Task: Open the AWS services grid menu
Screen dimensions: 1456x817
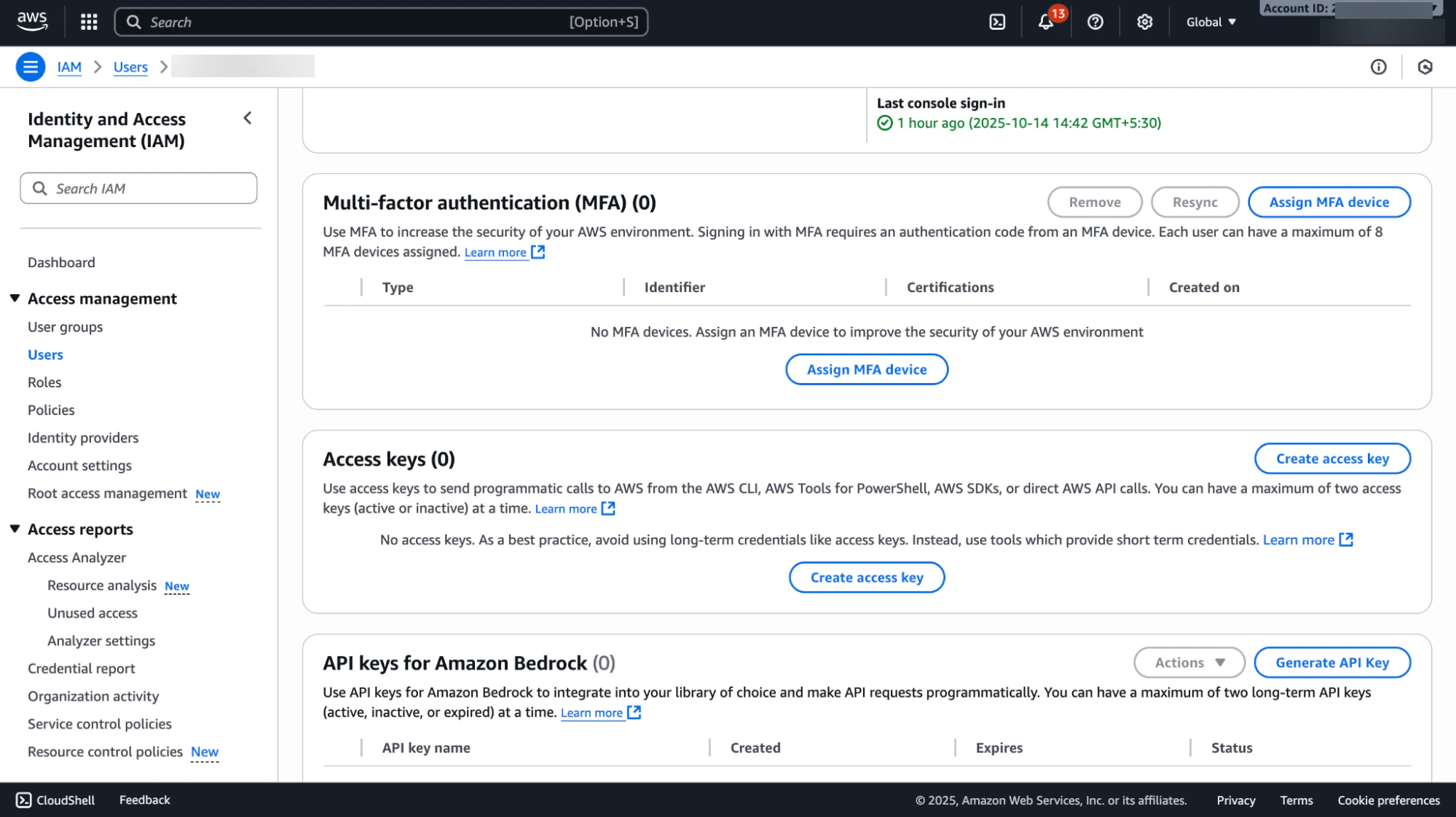Action: tap(87, 22)
